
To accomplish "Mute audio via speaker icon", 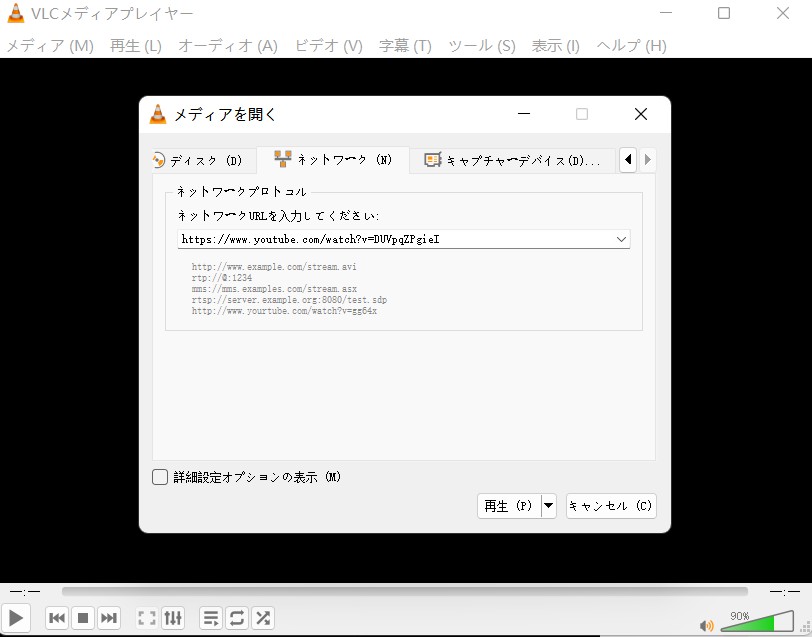I will [706, 626].
